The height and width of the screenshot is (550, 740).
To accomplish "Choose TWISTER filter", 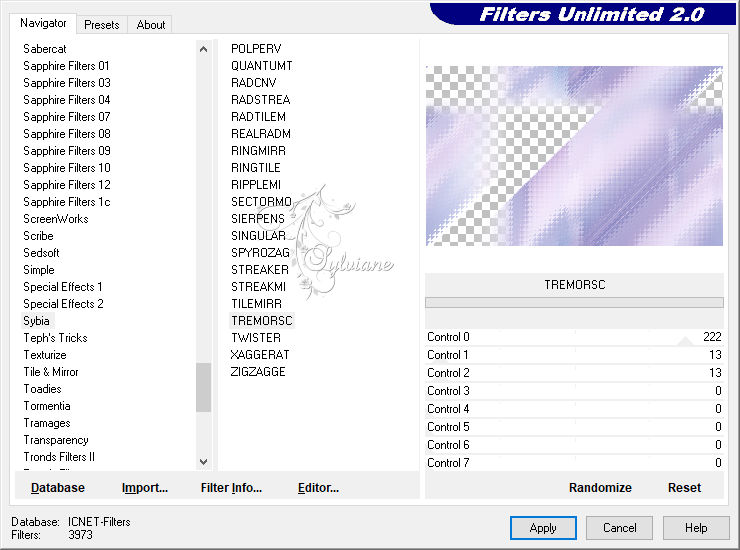I will tap(256, 338).
